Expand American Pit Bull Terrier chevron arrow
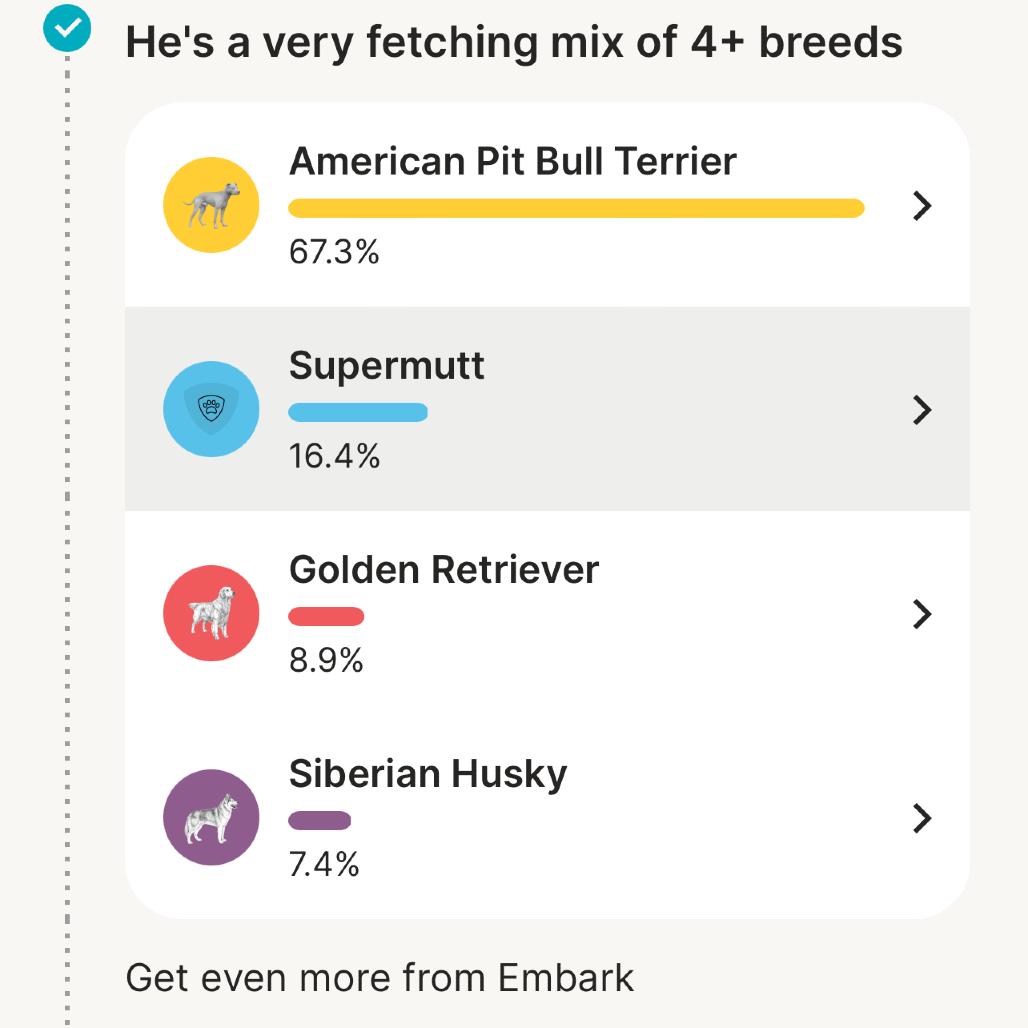1028x1028 pixels. click(x=922, y=206)
